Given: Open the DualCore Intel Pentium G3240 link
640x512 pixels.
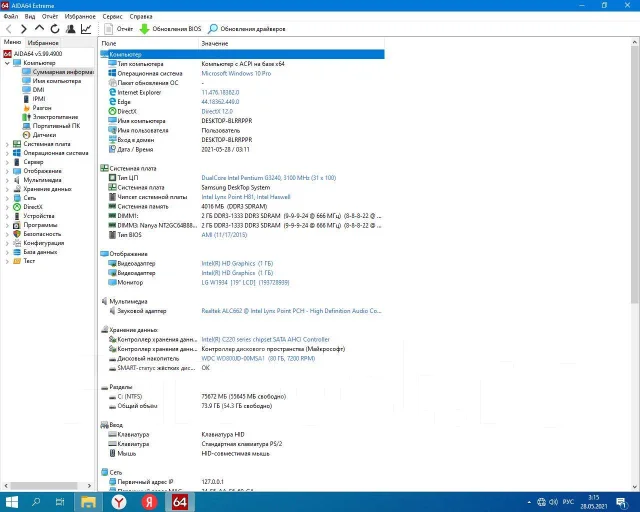Looking at the screenshot, I should [x=269, y=178].
